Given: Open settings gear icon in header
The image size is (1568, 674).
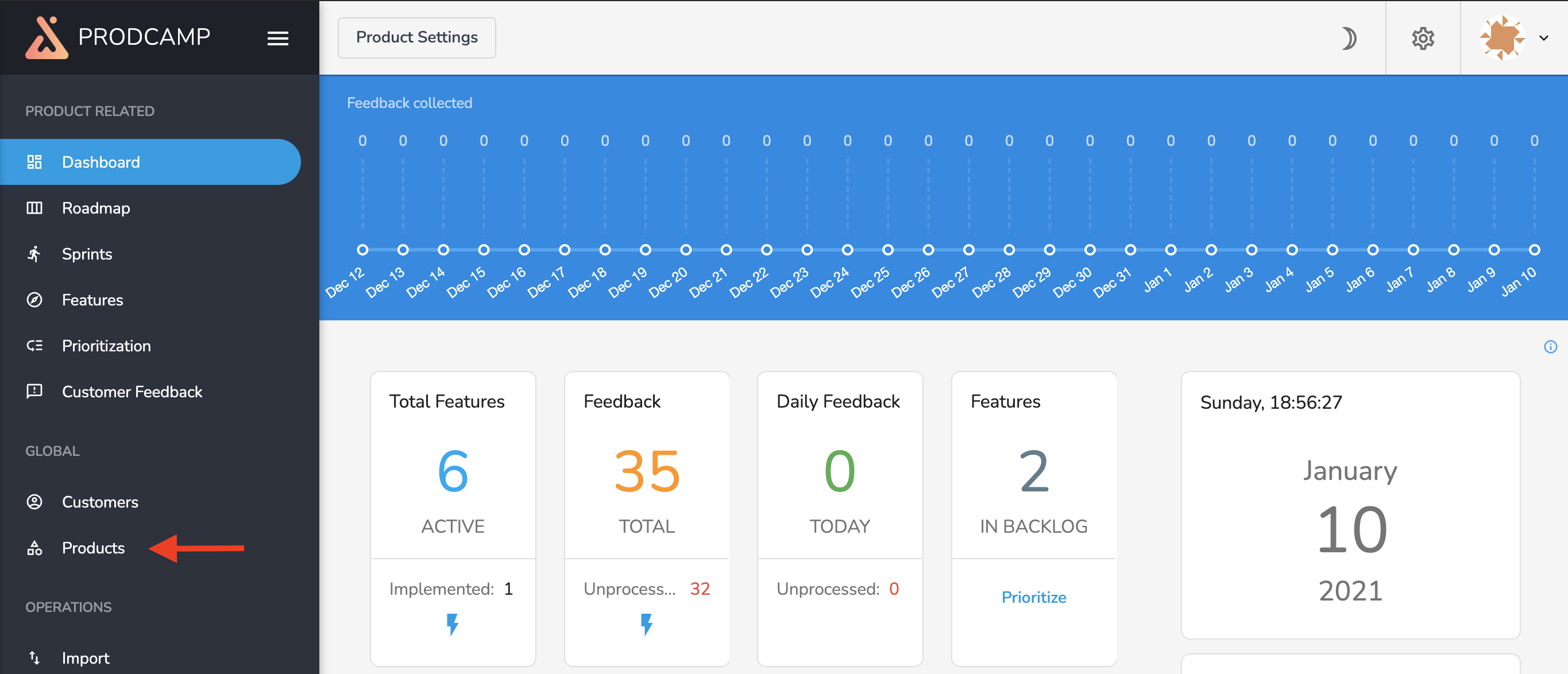Looking at the screenshot, I should coord(1423,38).
